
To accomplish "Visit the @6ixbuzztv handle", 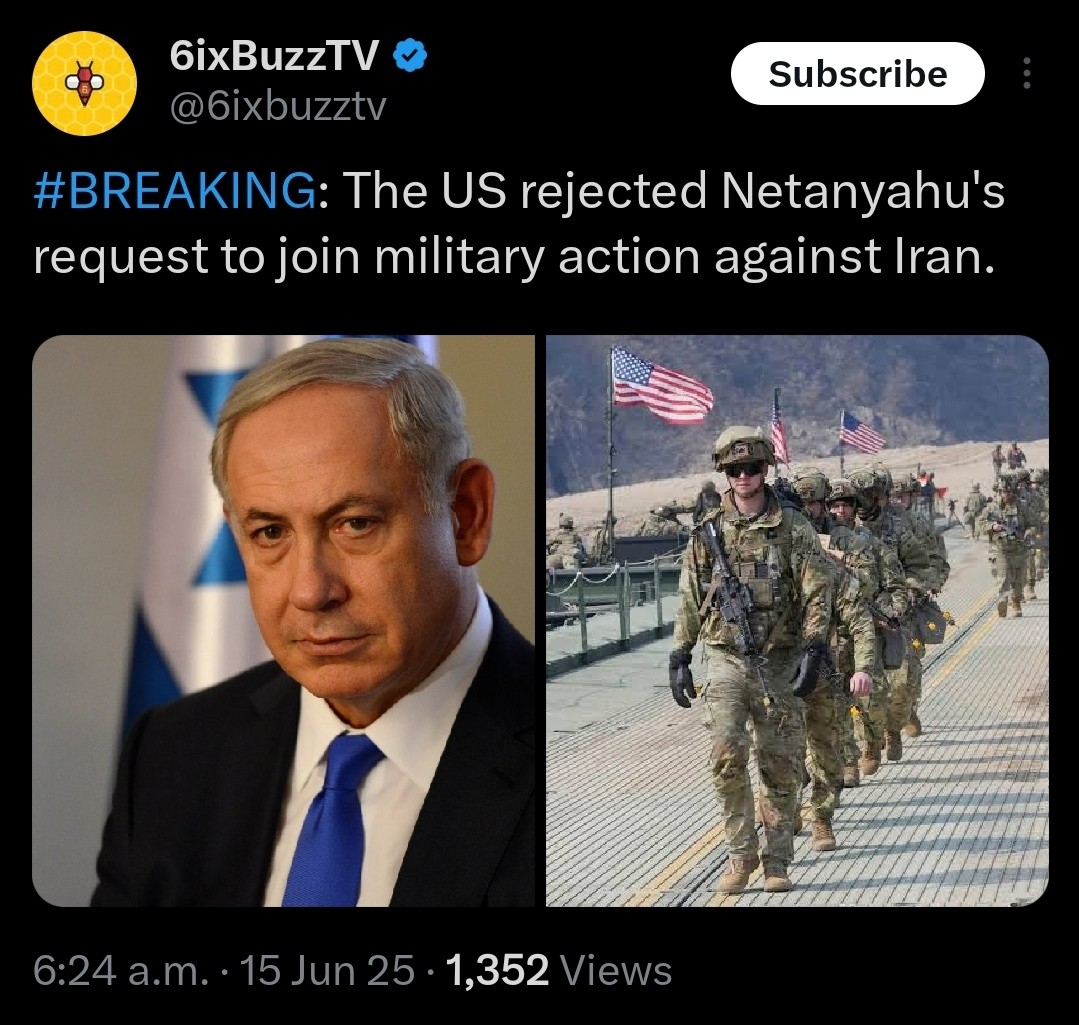I will tap(278, 107).
